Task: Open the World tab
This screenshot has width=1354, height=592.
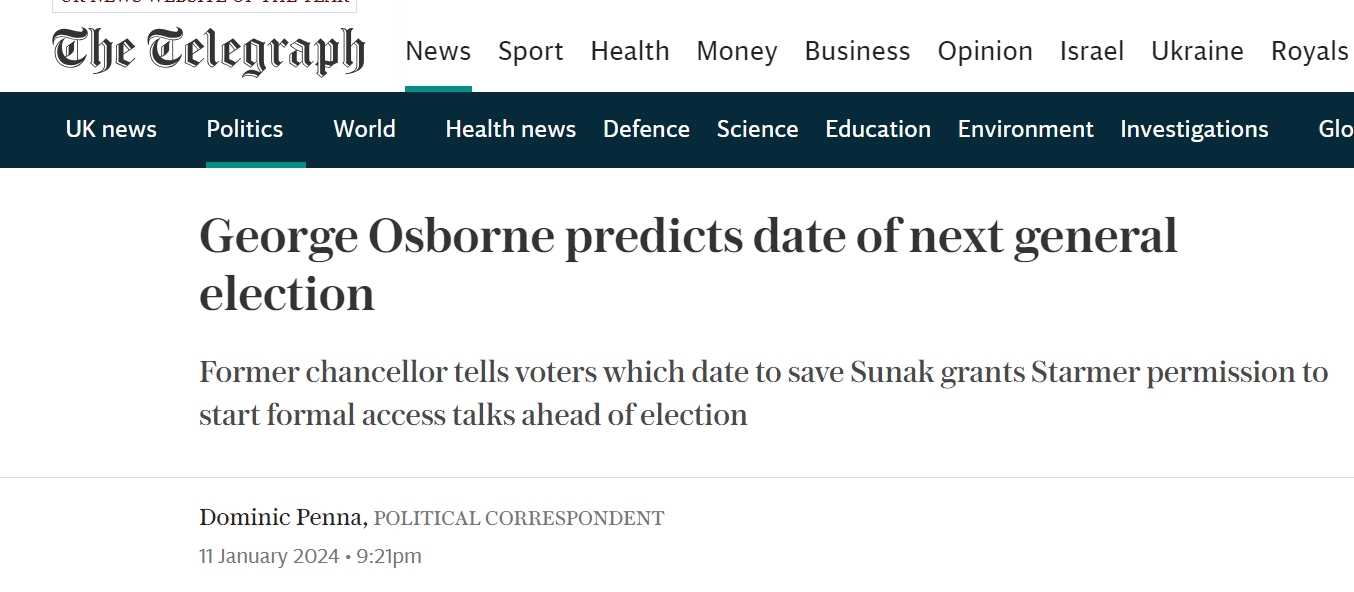Action: click(364, 129)
